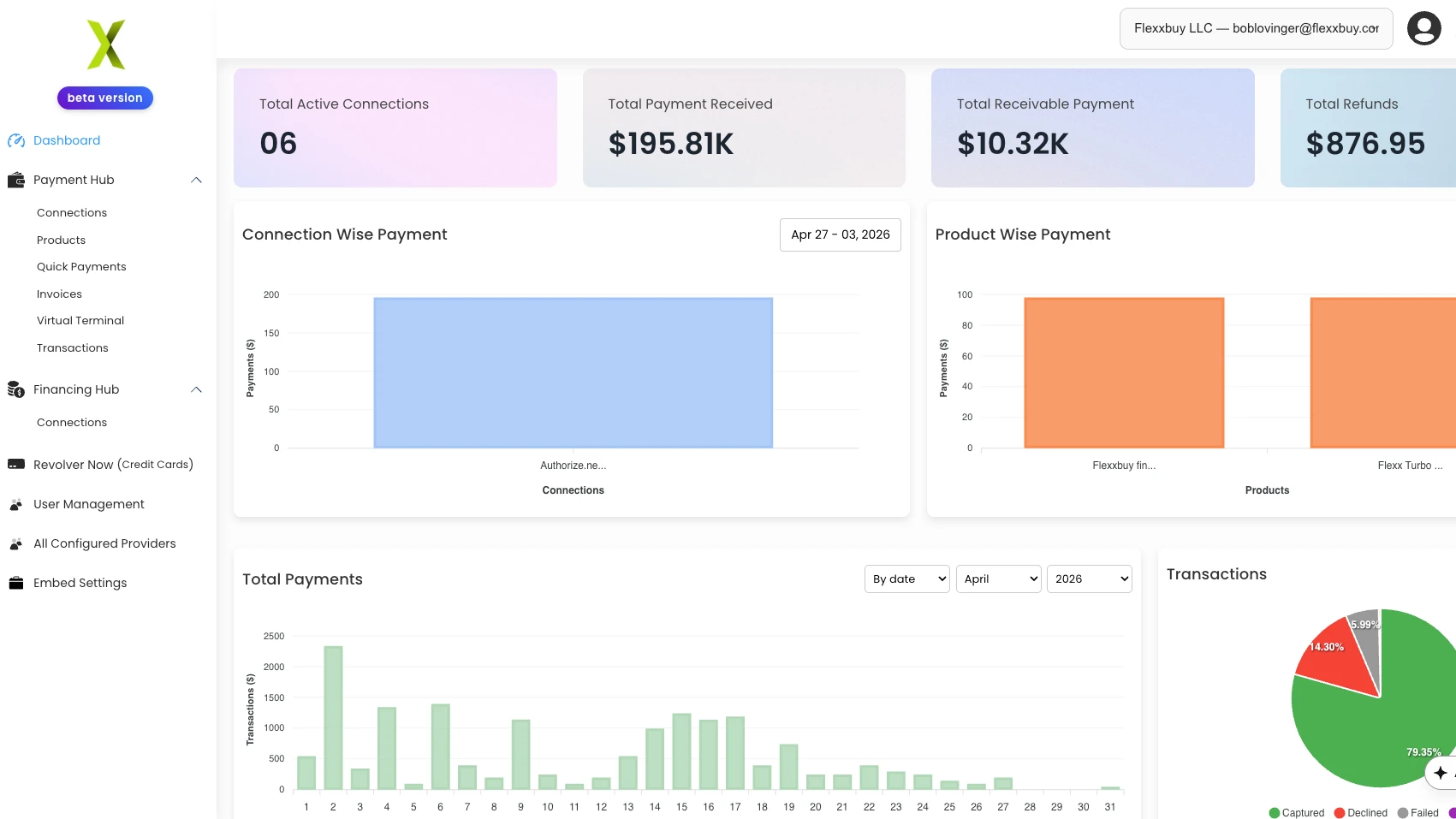Click the All Configured Providers icon

coord(16,543)
